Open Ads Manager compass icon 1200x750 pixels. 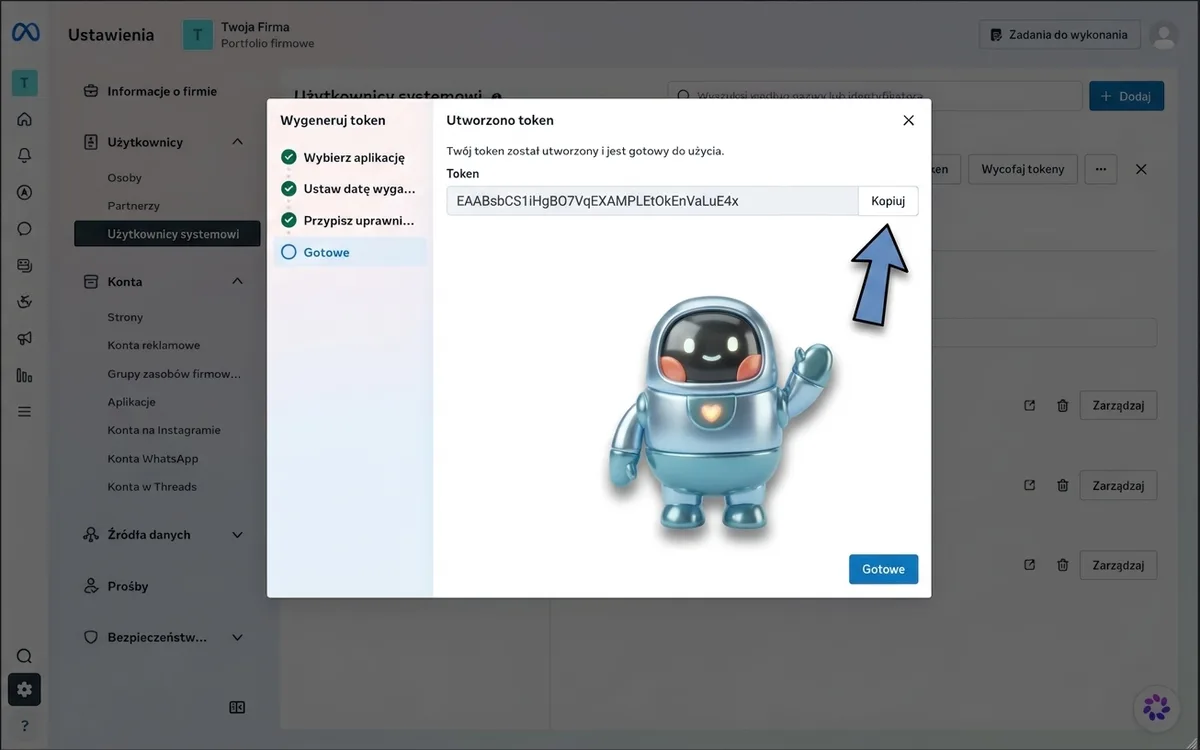click(25, 192)
